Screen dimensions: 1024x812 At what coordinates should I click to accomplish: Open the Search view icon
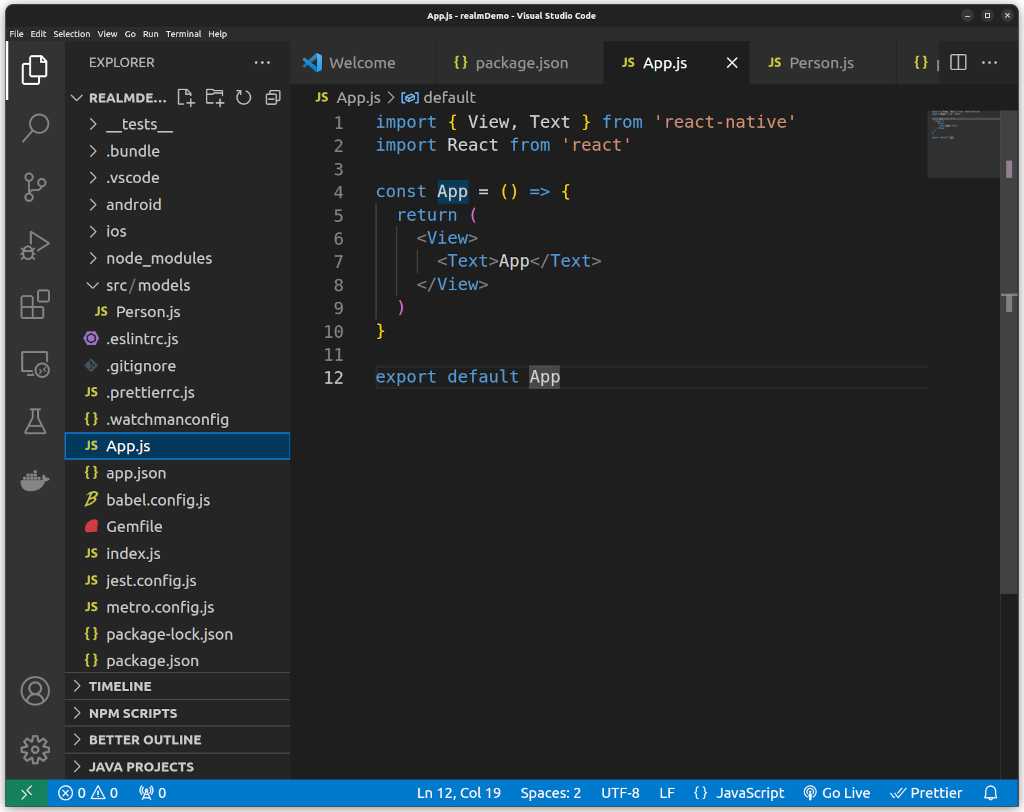click(35, 127)
